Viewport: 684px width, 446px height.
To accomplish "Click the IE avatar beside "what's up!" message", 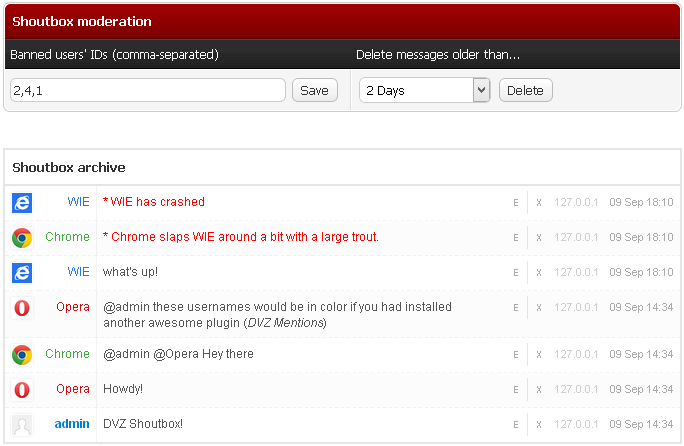I will (x=22, y=272).
